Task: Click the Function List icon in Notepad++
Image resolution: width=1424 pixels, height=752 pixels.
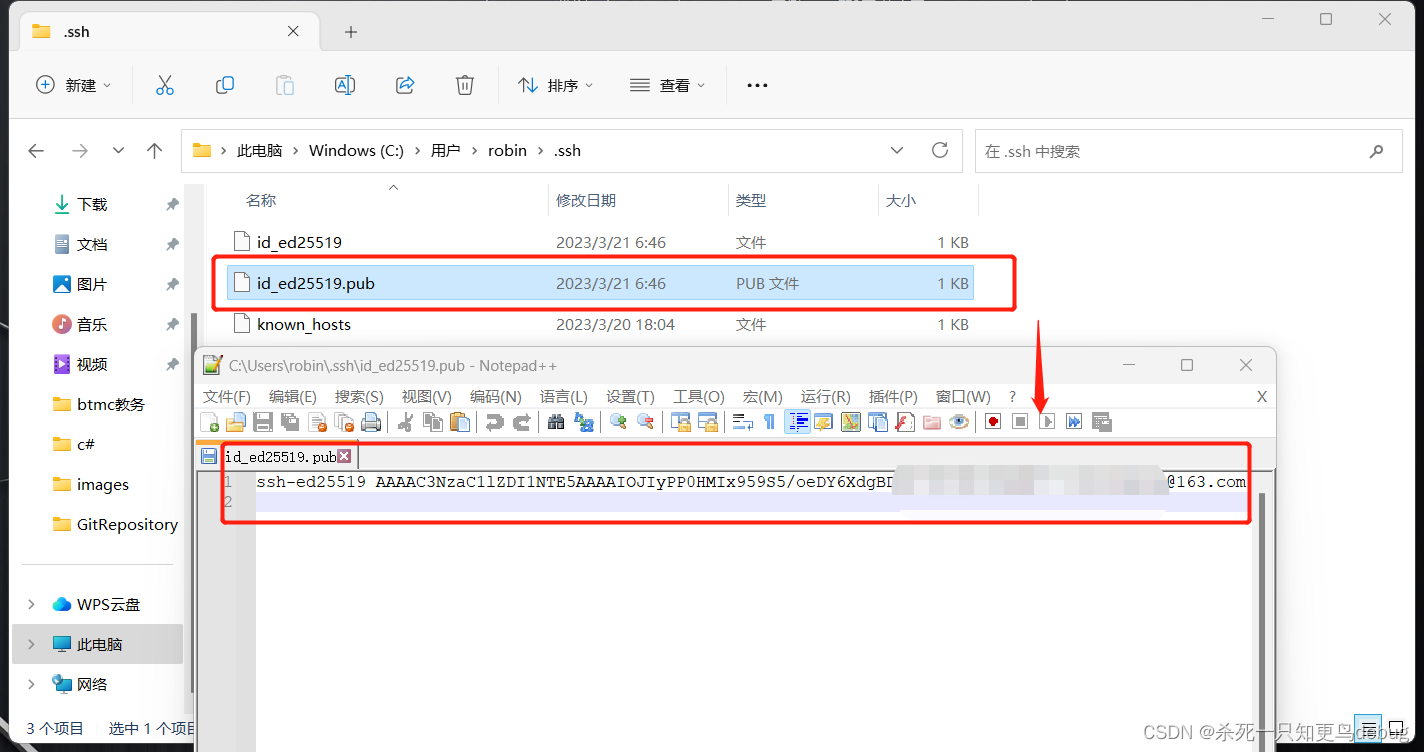Action: pos(904,422)
